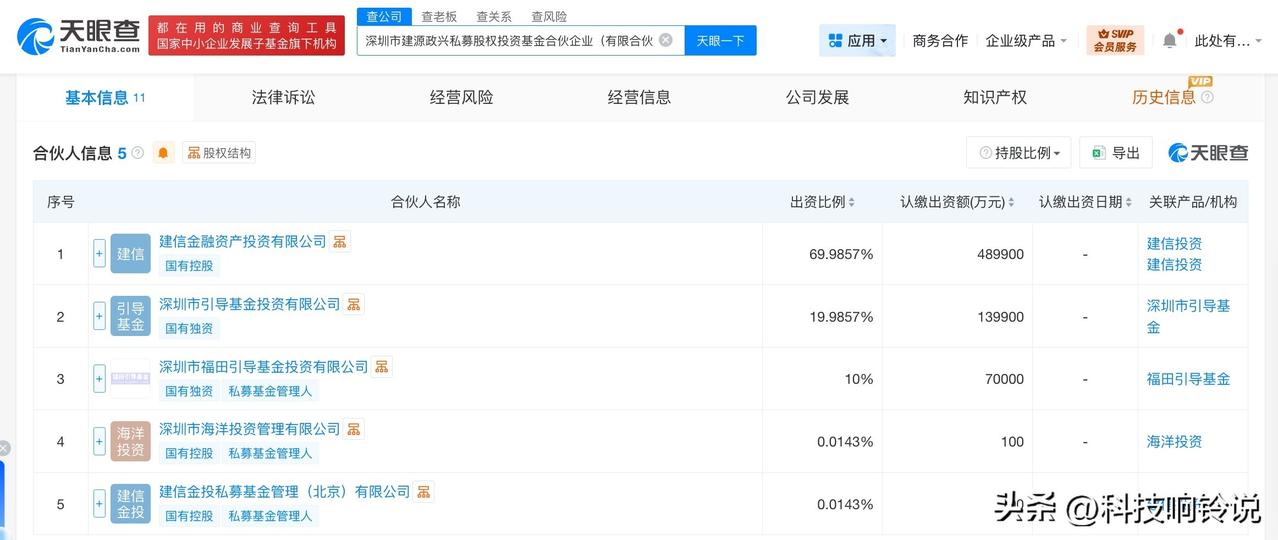Click the TianYanCha logo at top left
This screenshot has height=540, width=1278.
tap(77, 36)
